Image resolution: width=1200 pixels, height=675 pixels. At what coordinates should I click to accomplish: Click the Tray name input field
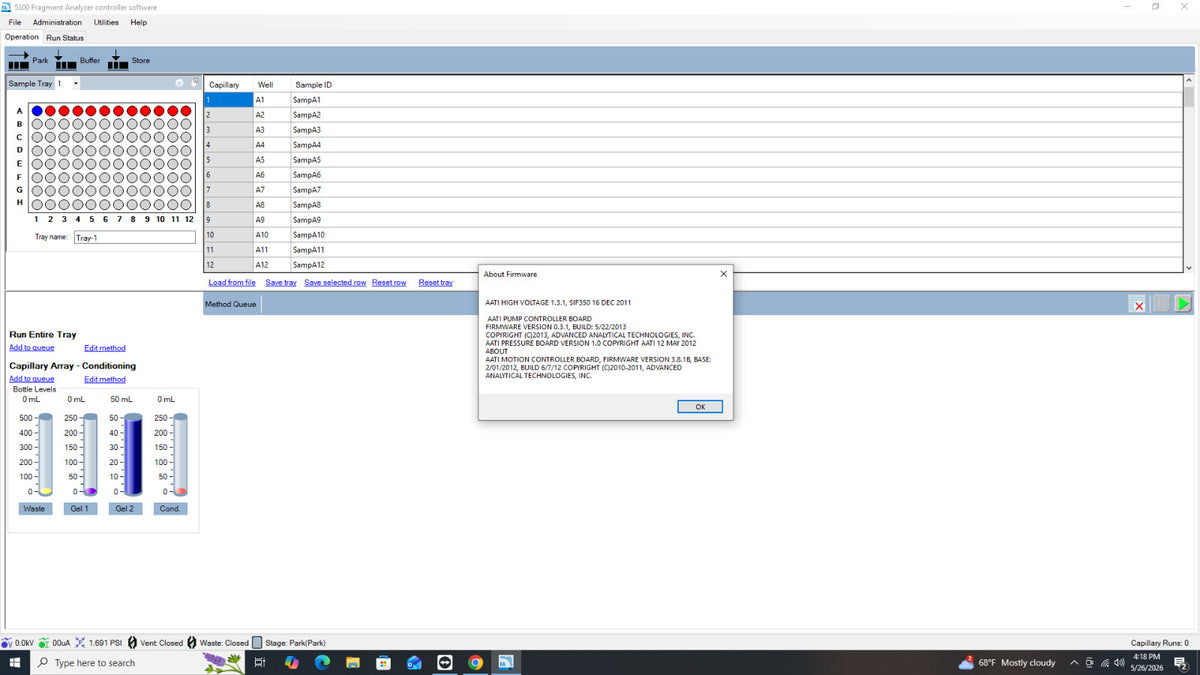pos(135,238)
